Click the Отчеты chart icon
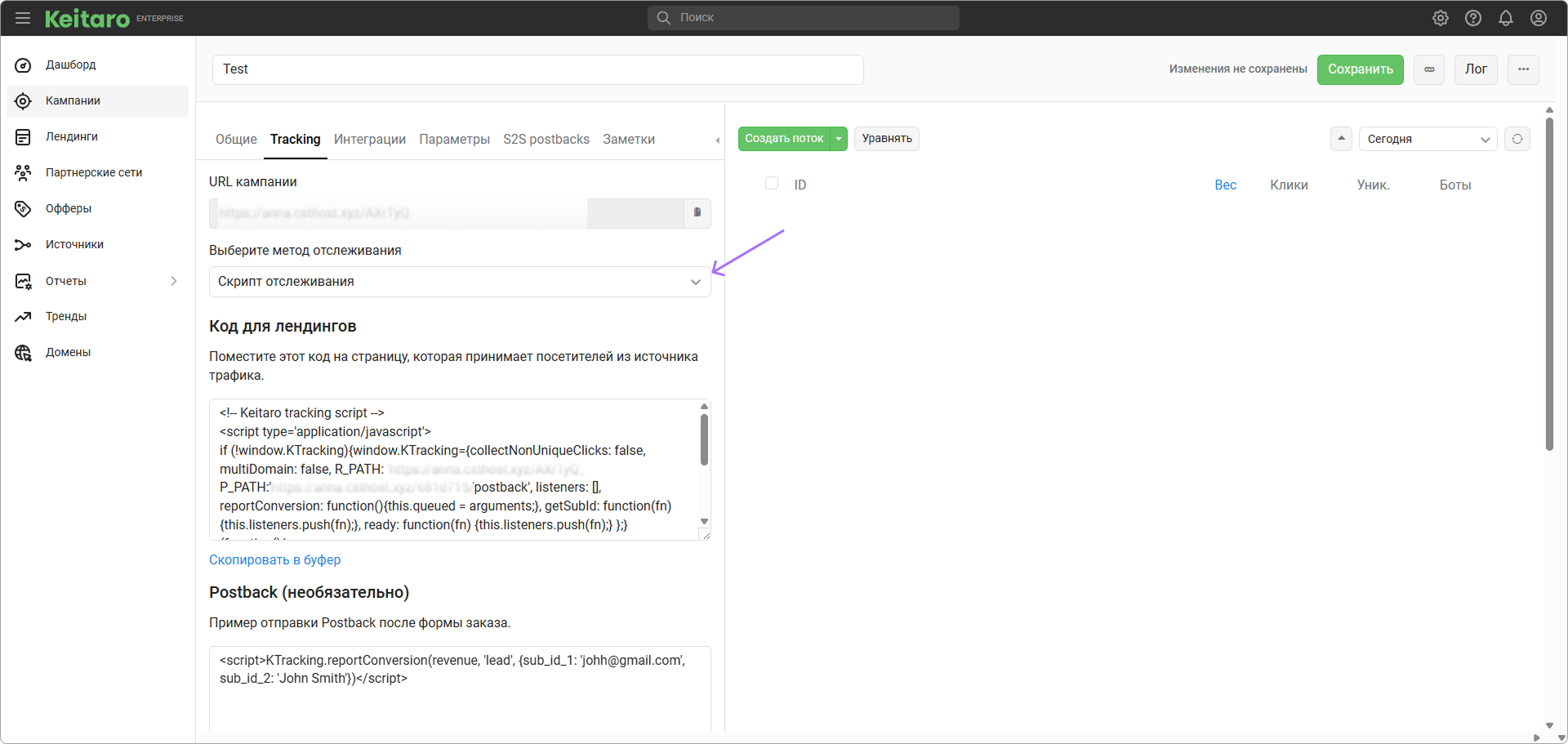This screenshot has width=1568, height=744. [23, 281]
